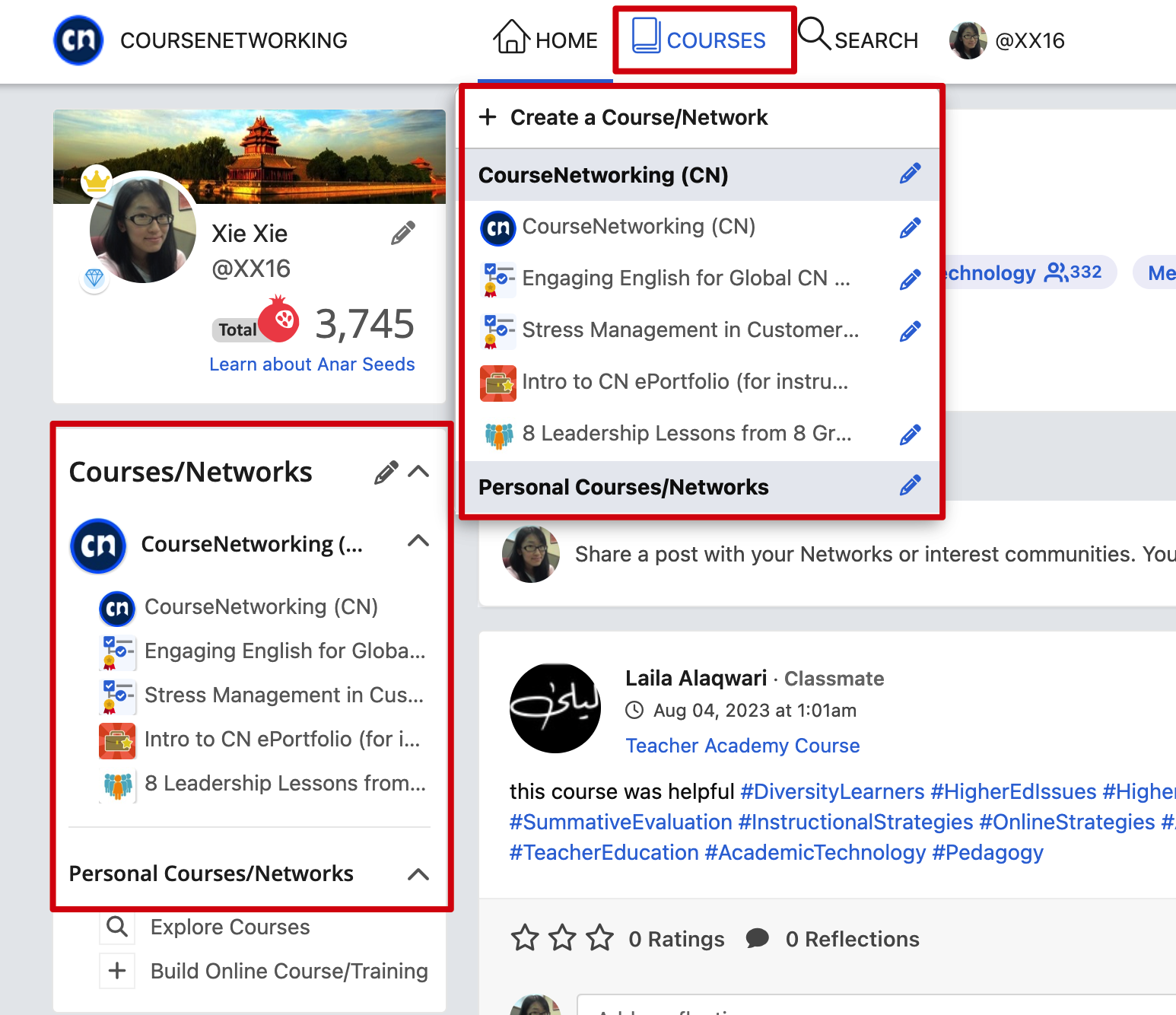Edit the CourseNetworking (CN) group header pencil
The height and width of the screenshot is (1015, 1176).
pos(910,174)
